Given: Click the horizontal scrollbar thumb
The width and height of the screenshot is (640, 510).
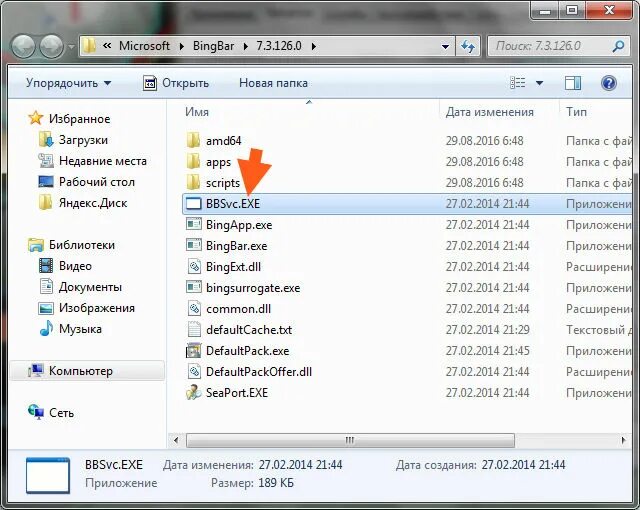Looking at the screenshot, I should pos(350,440).
